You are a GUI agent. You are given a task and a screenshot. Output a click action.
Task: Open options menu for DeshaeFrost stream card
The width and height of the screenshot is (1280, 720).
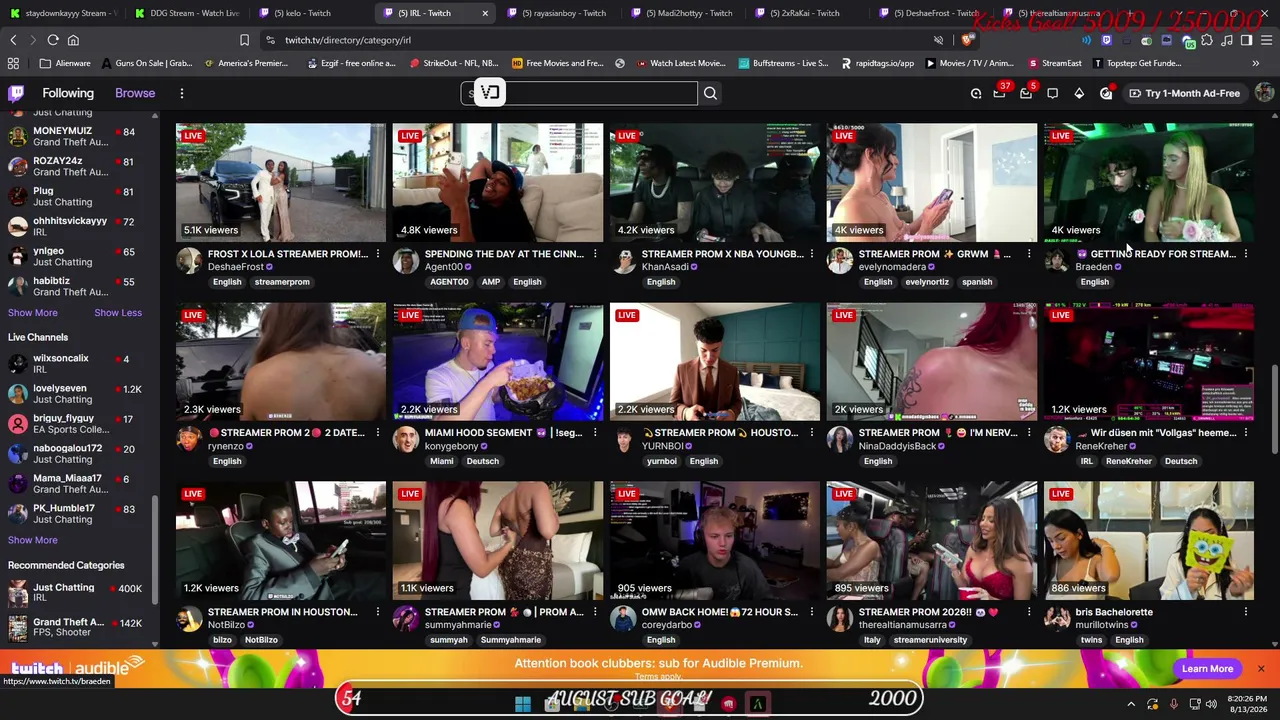tap(377, 254)
